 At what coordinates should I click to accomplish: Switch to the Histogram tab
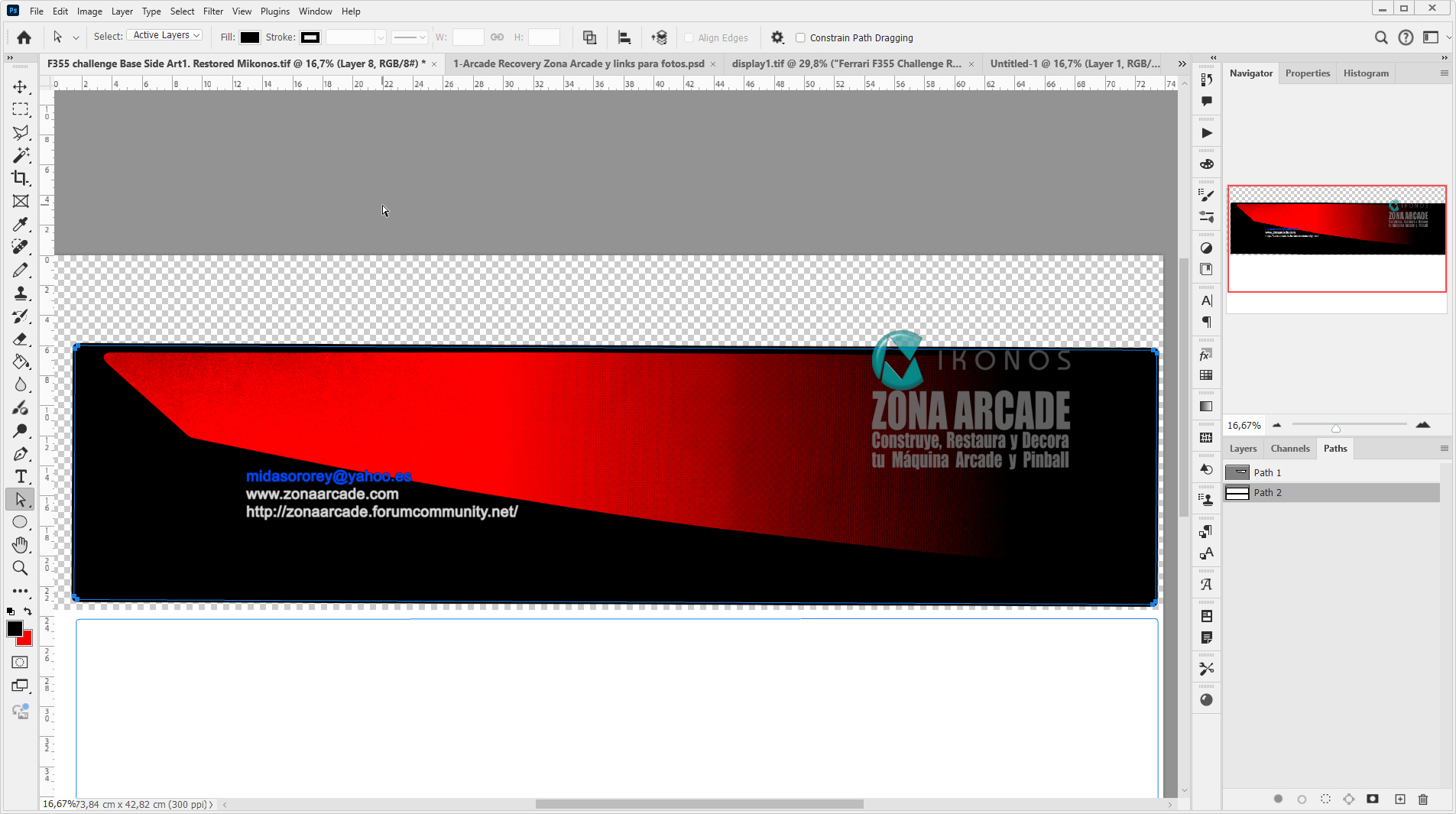point(1366,73)
